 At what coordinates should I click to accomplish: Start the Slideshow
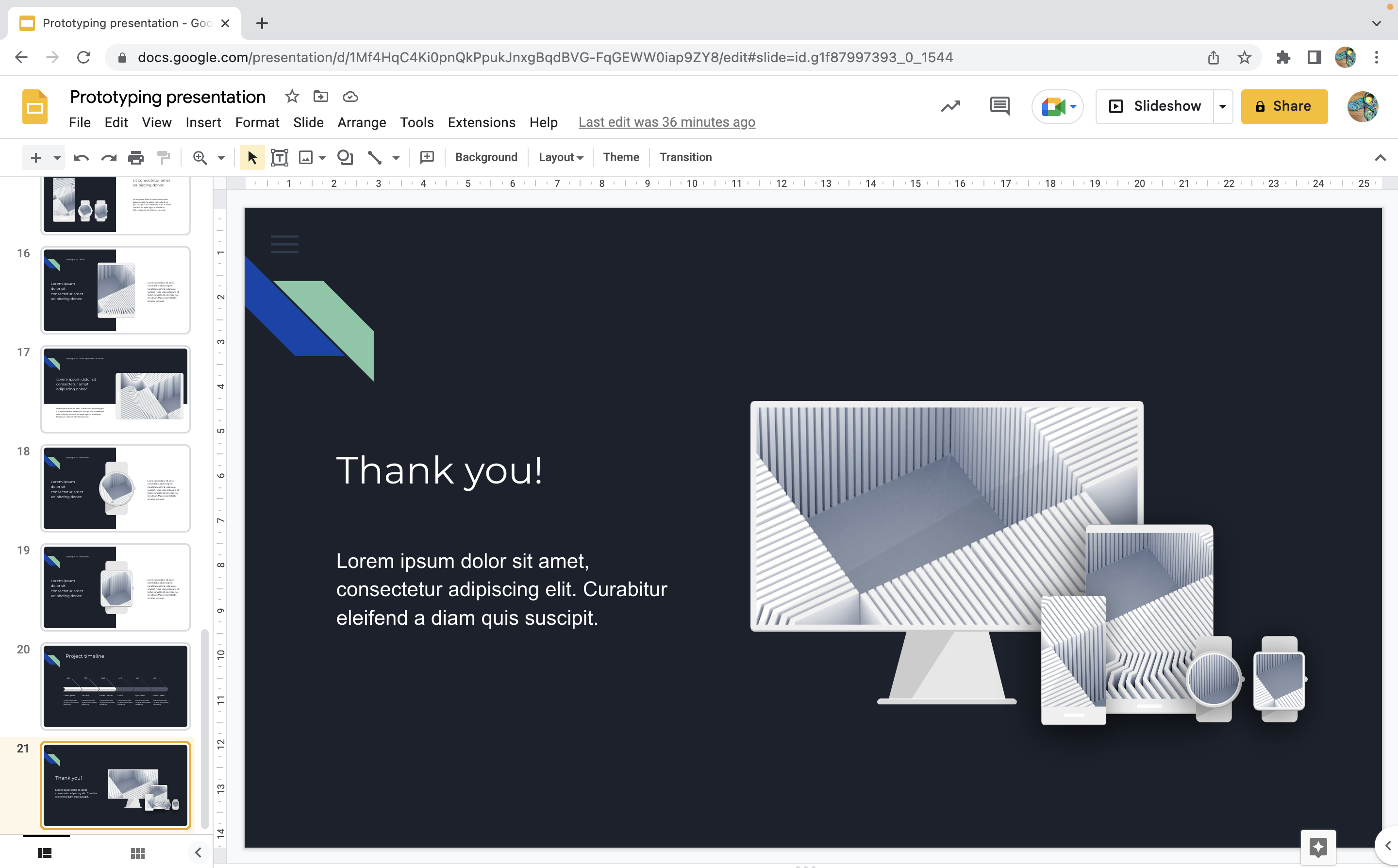click(x=1155, y=106)
